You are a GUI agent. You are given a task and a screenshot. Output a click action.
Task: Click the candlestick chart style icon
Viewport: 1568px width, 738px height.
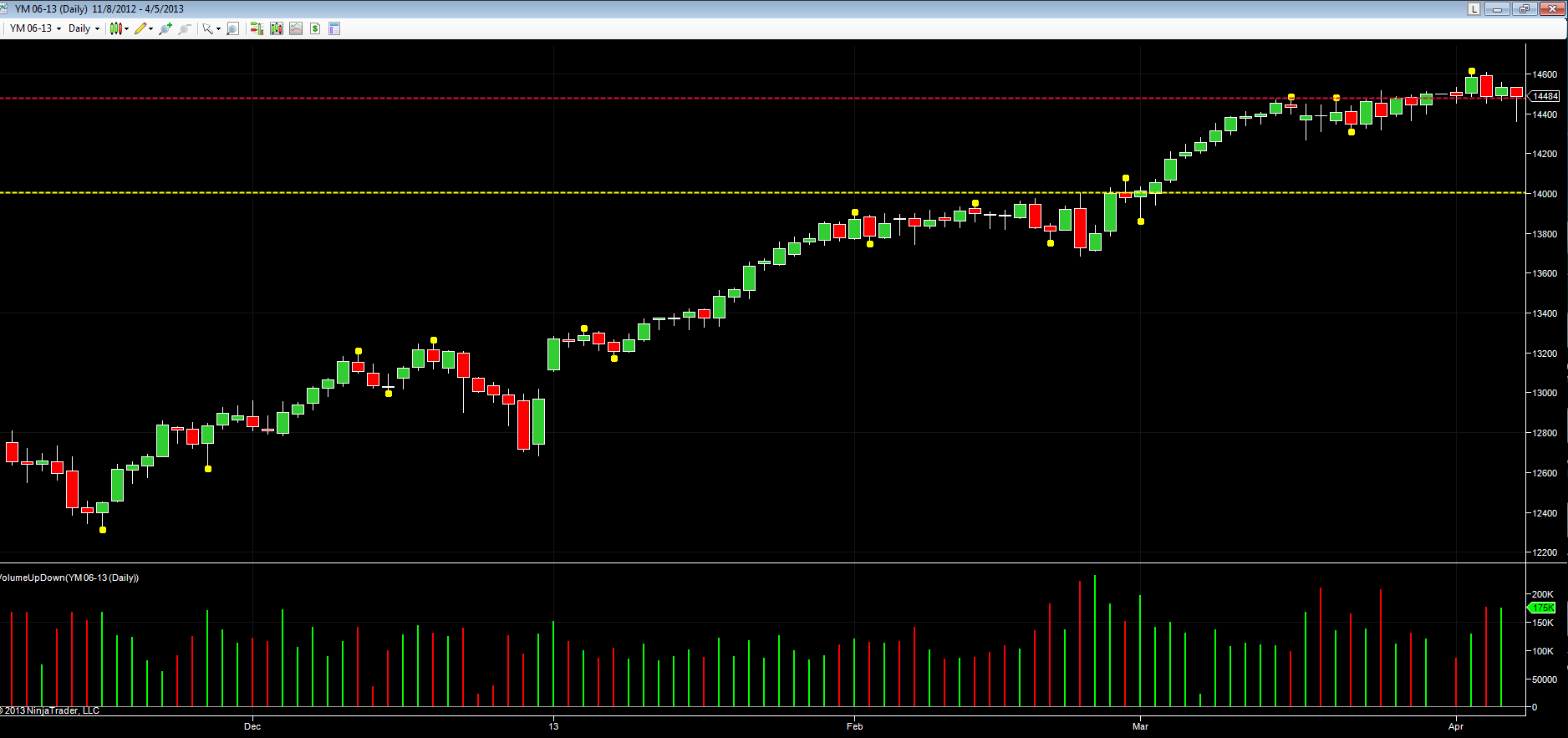pyautogui.click(x=115, y=28)
